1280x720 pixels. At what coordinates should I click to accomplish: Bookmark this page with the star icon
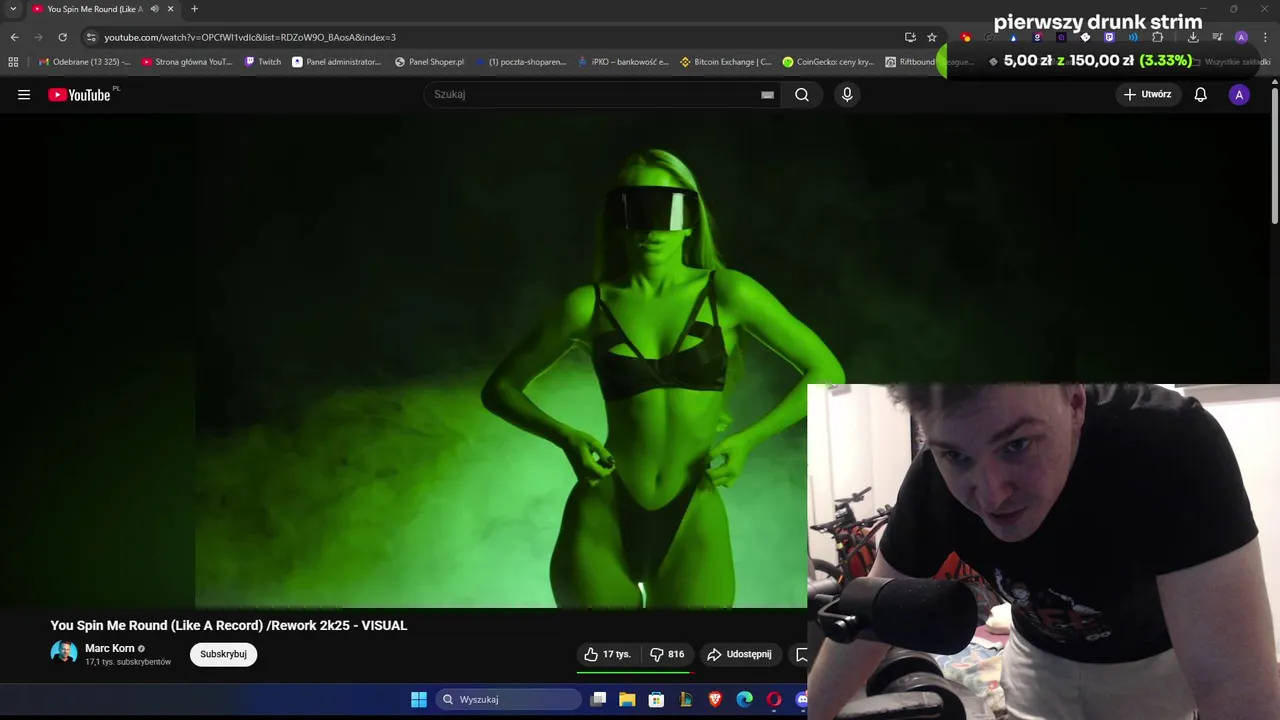(932, 37)
